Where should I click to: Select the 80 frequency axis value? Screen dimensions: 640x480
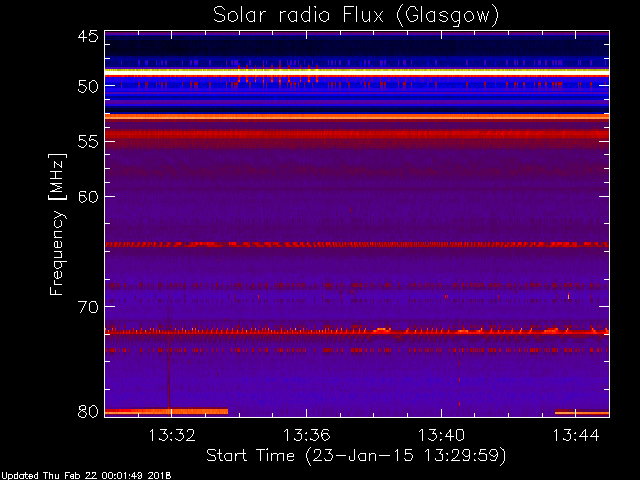pos(88,411)
